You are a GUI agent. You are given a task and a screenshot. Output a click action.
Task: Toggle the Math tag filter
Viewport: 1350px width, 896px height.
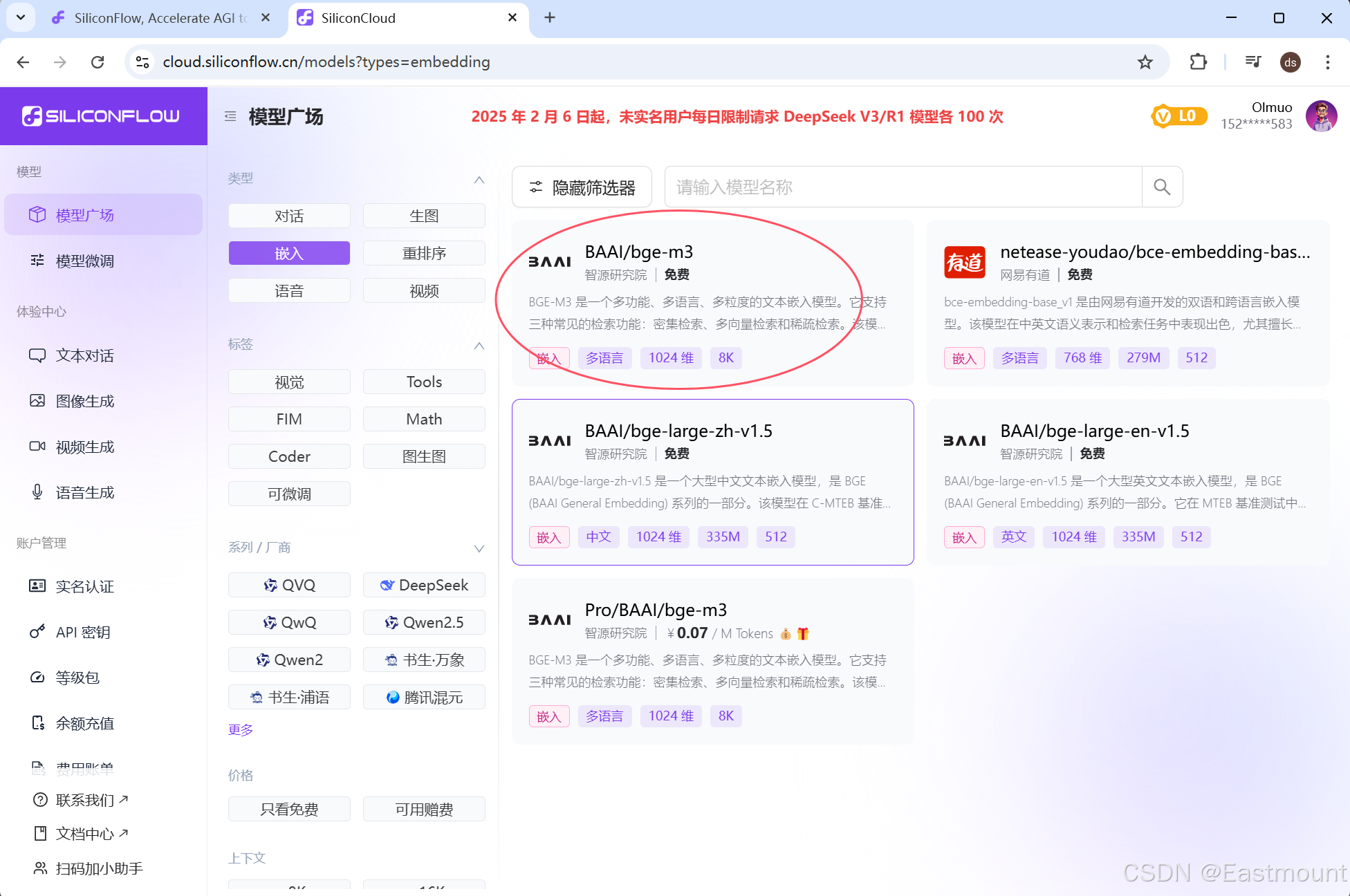pos(424,419)
